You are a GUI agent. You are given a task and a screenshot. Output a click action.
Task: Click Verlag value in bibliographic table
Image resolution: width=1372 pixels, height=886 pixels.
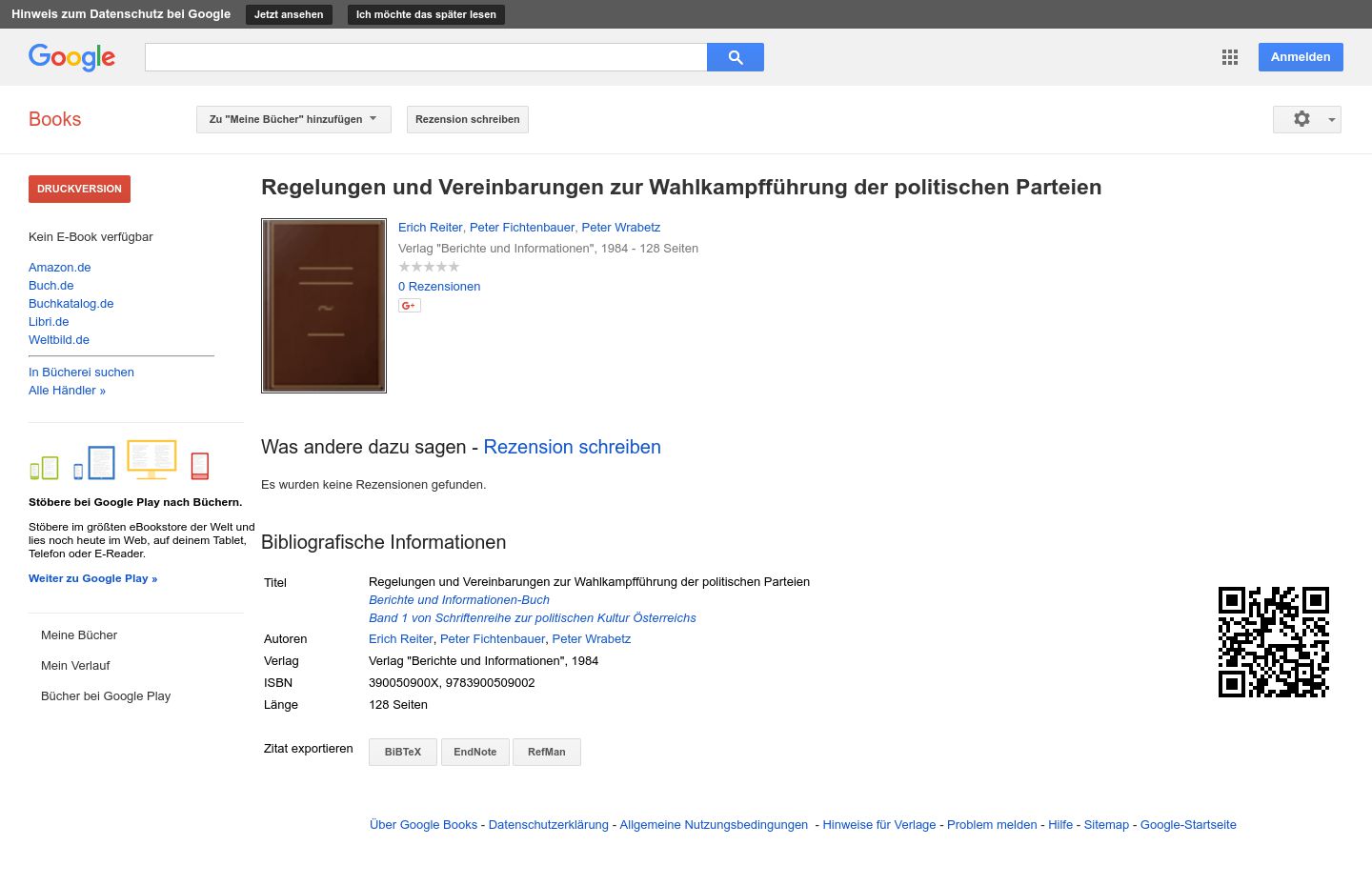tap(483, 661)
